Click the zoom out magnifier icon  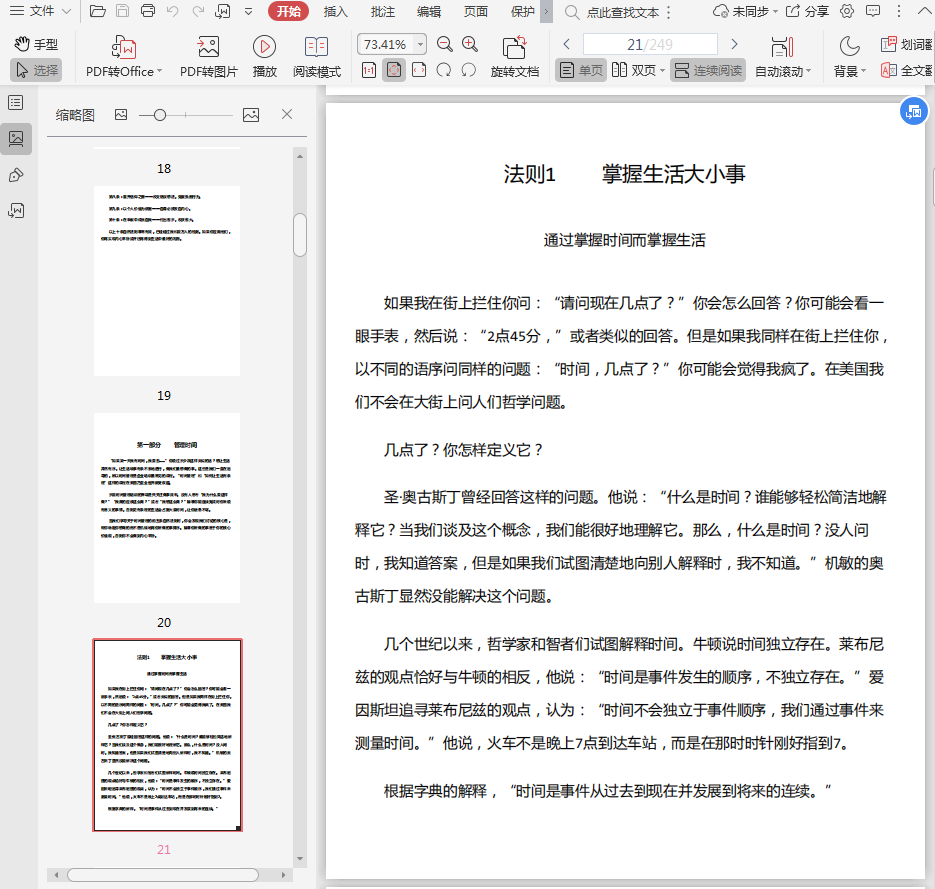pos(444,44)
